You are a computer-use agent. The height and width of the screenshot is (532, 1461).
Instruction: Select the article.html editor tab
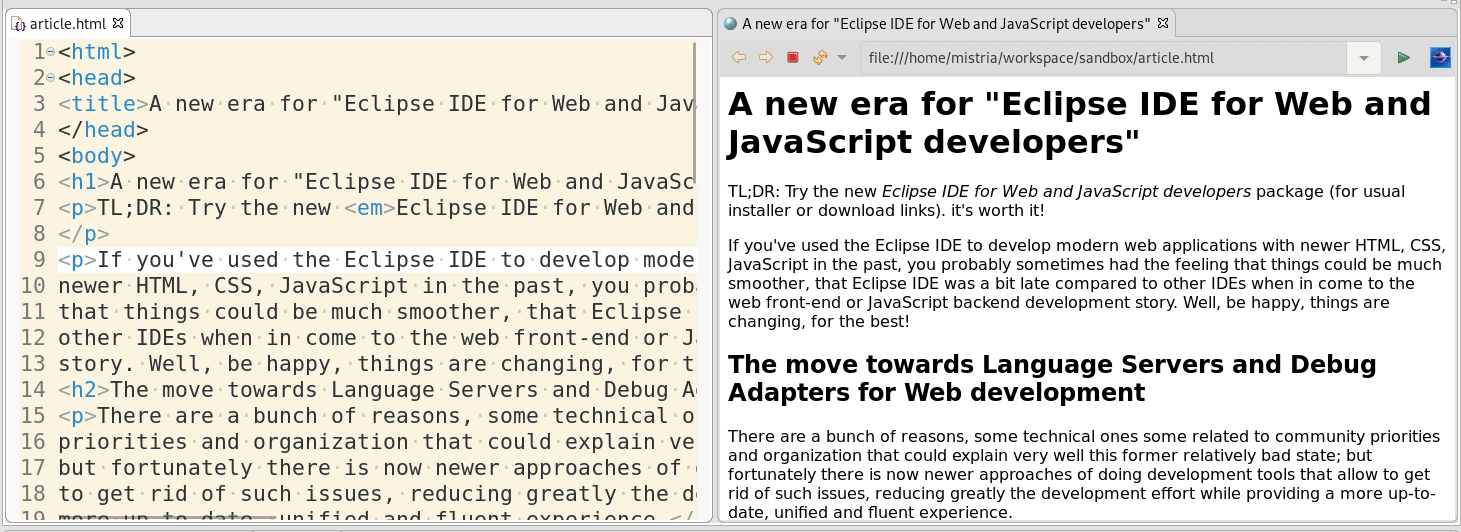coord(67,23)
